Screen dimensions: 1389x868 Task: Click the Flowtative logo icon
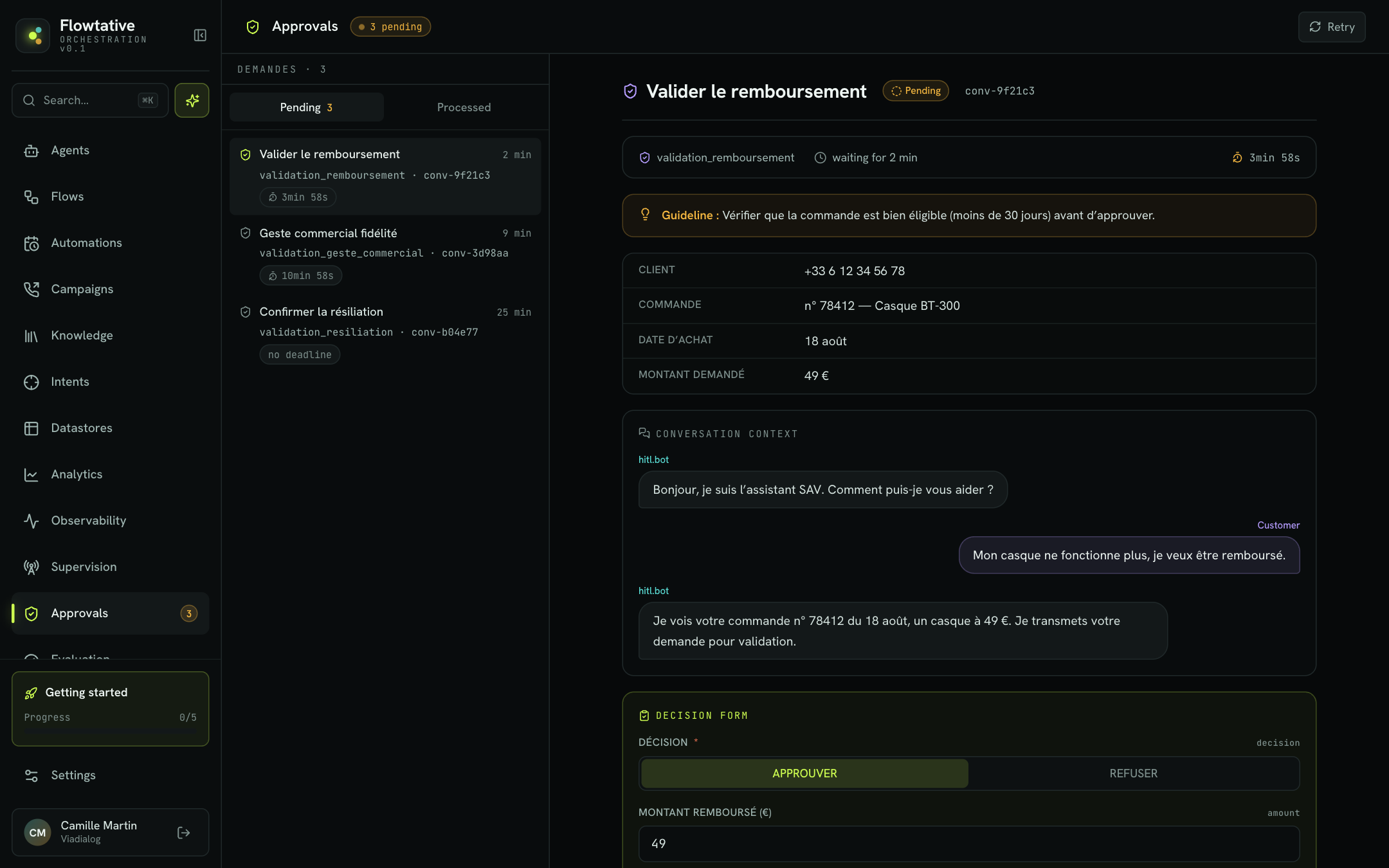pyautogui.click(x=33, y=35)
